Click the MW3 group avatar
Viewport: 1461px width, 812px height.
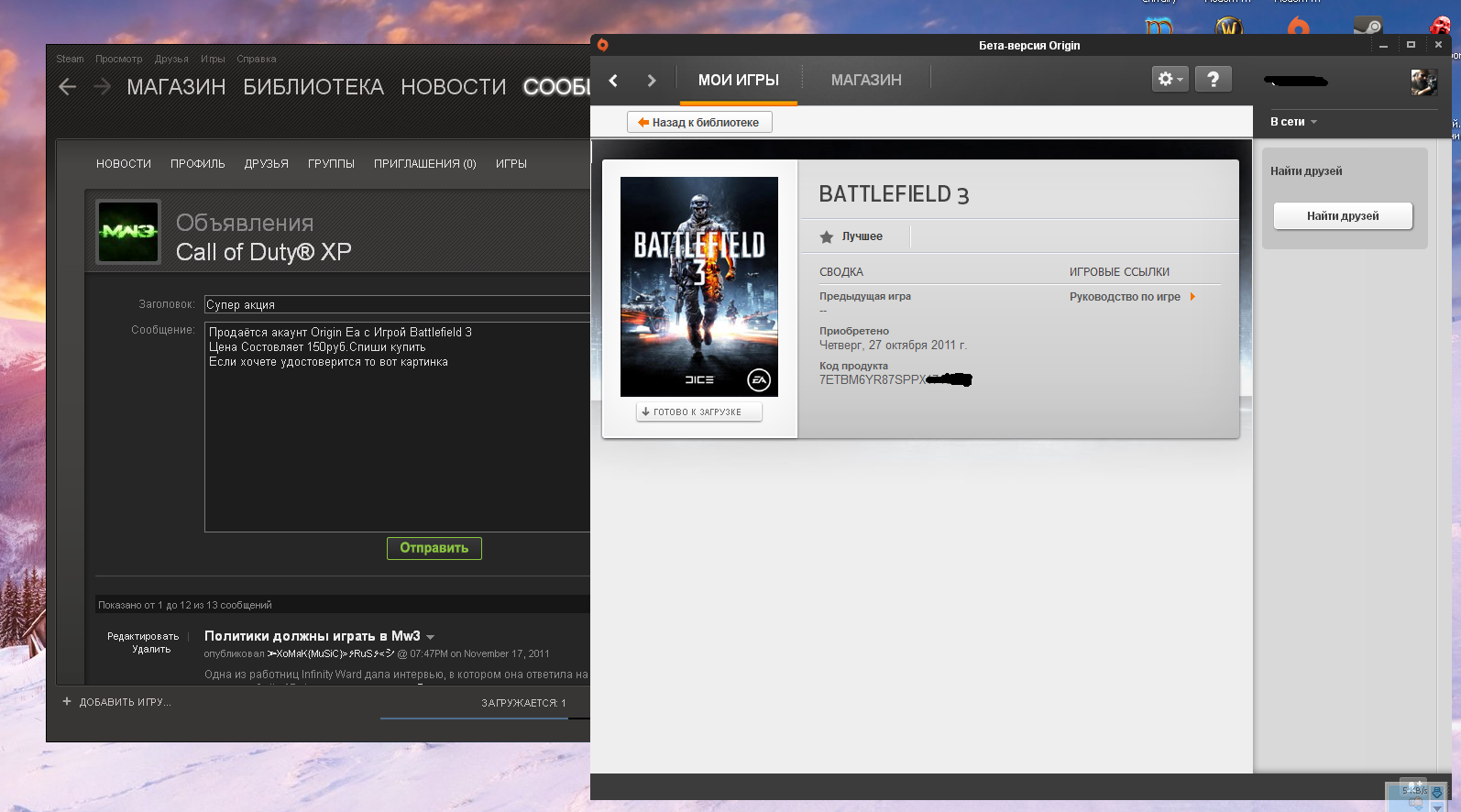click(x=128, y=231)
